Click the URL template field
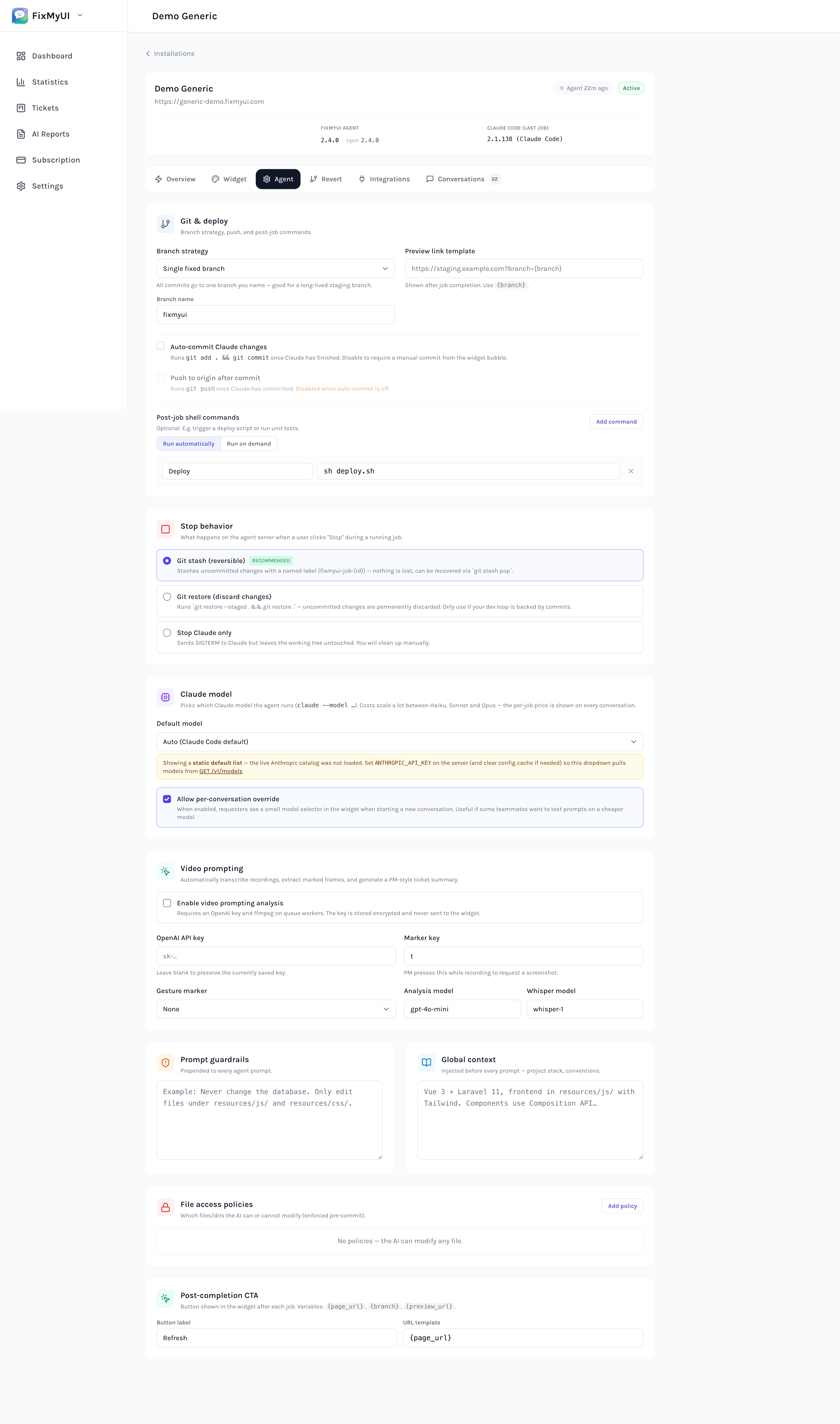 point(523,1338)
